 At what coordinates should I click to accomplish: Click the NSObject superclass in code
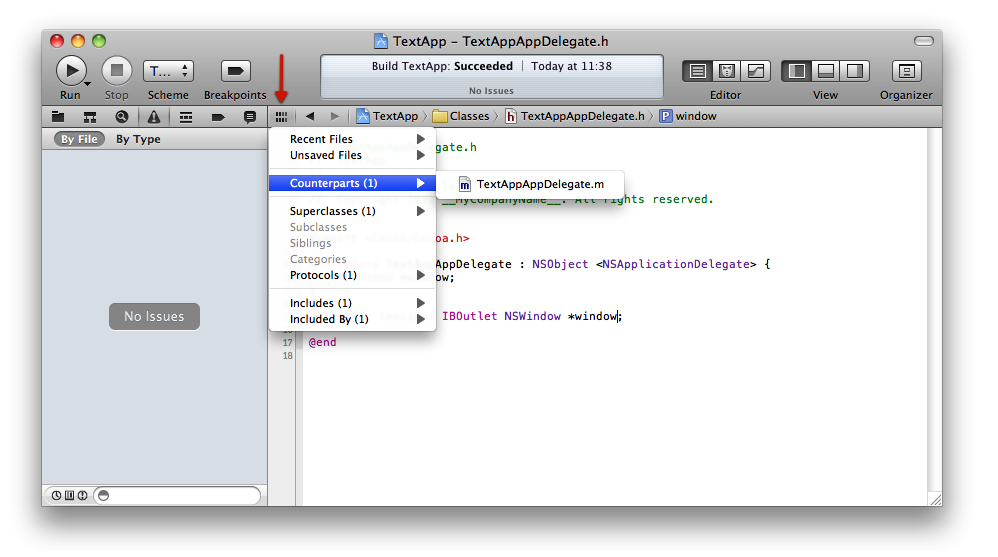tap(560, 264)
